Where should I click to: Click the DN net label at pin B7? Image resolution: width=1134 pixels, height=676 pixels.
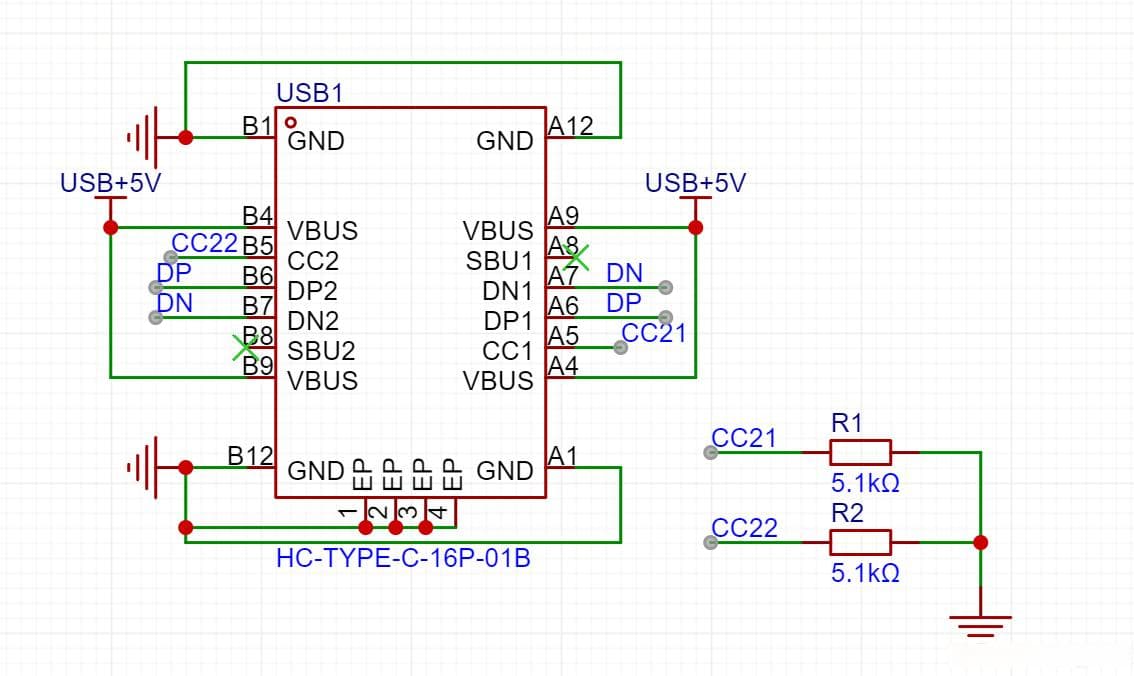[174, 303]
